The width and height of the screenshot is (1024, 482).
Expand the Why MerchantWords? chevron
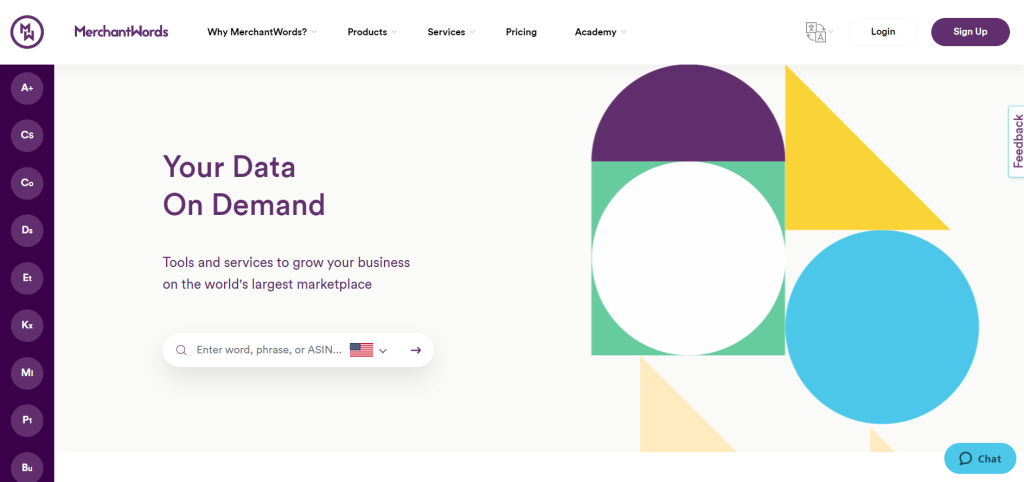tap(313, 32)
